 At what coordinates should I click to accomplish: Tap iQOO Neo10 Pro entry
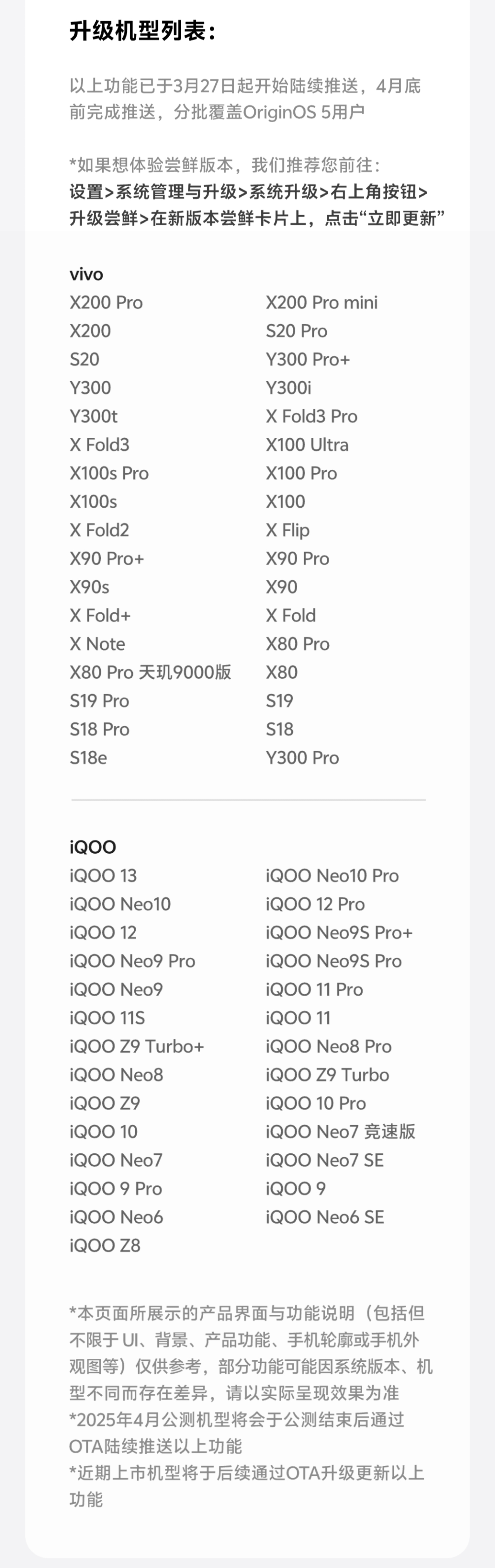332,876
